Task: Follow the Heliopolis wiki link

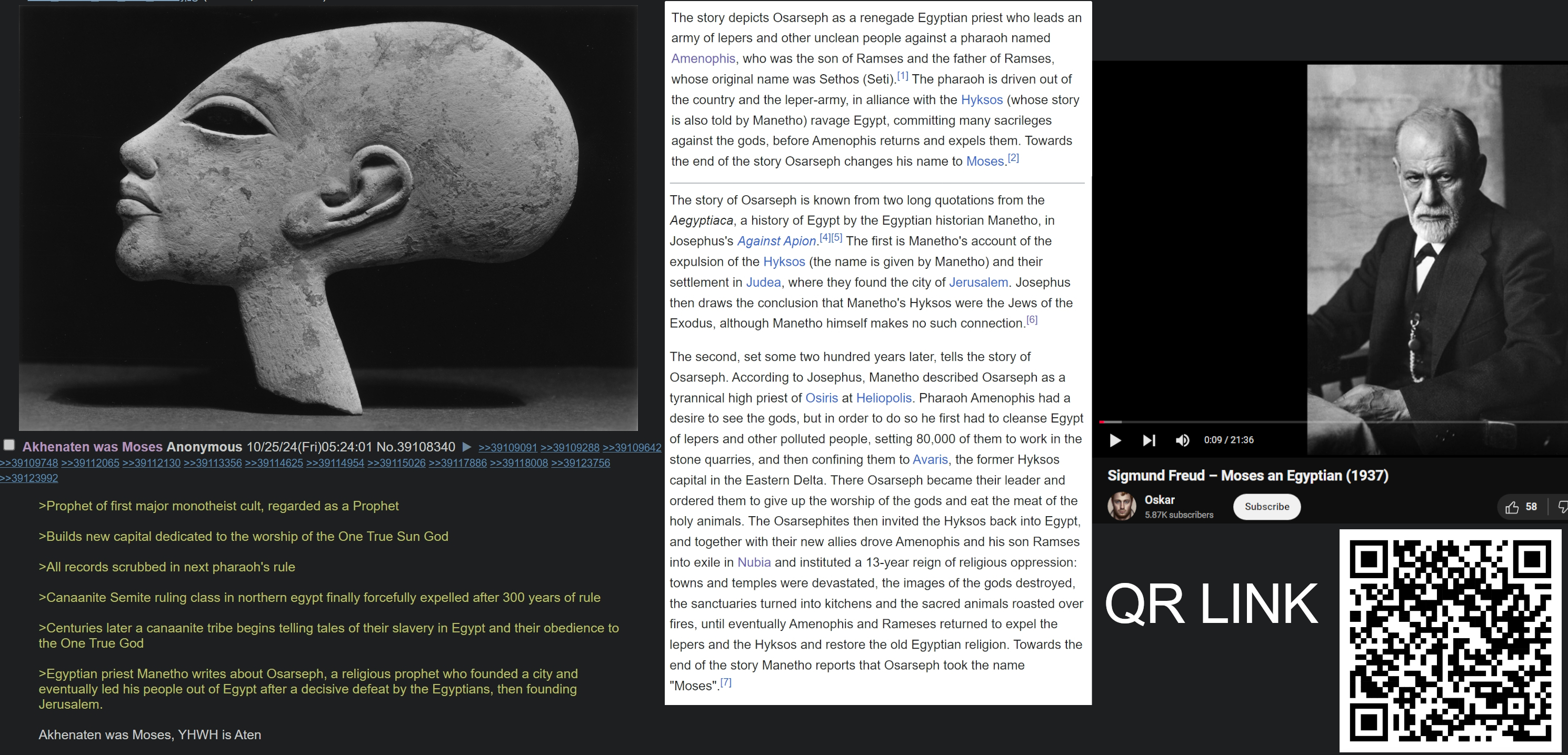Action: coord(884,398)
